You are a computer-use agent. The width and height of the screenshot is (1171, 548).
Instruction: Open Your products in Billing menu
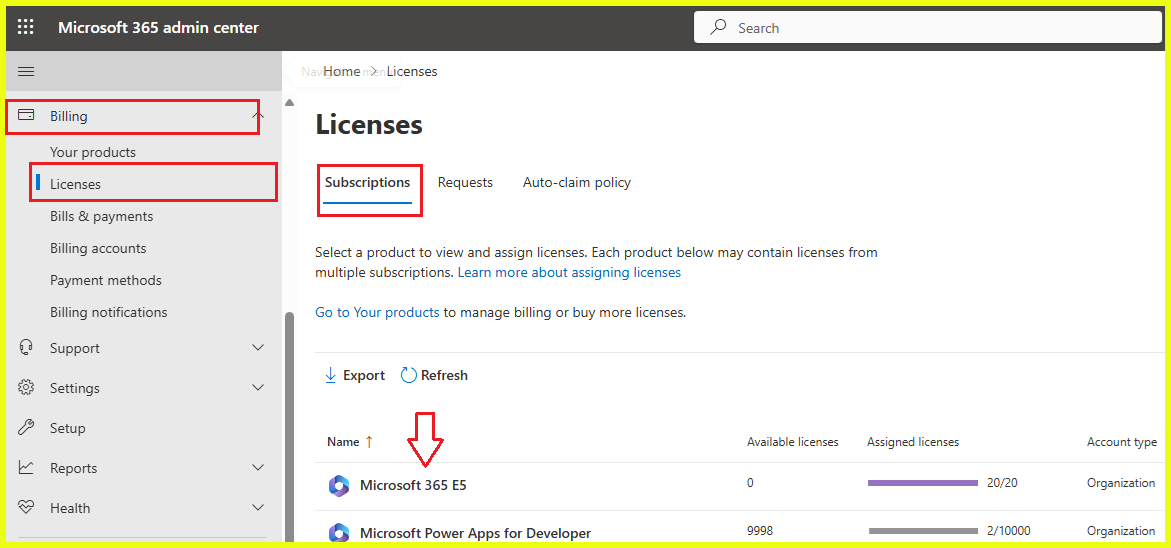[x=93, y=152]
